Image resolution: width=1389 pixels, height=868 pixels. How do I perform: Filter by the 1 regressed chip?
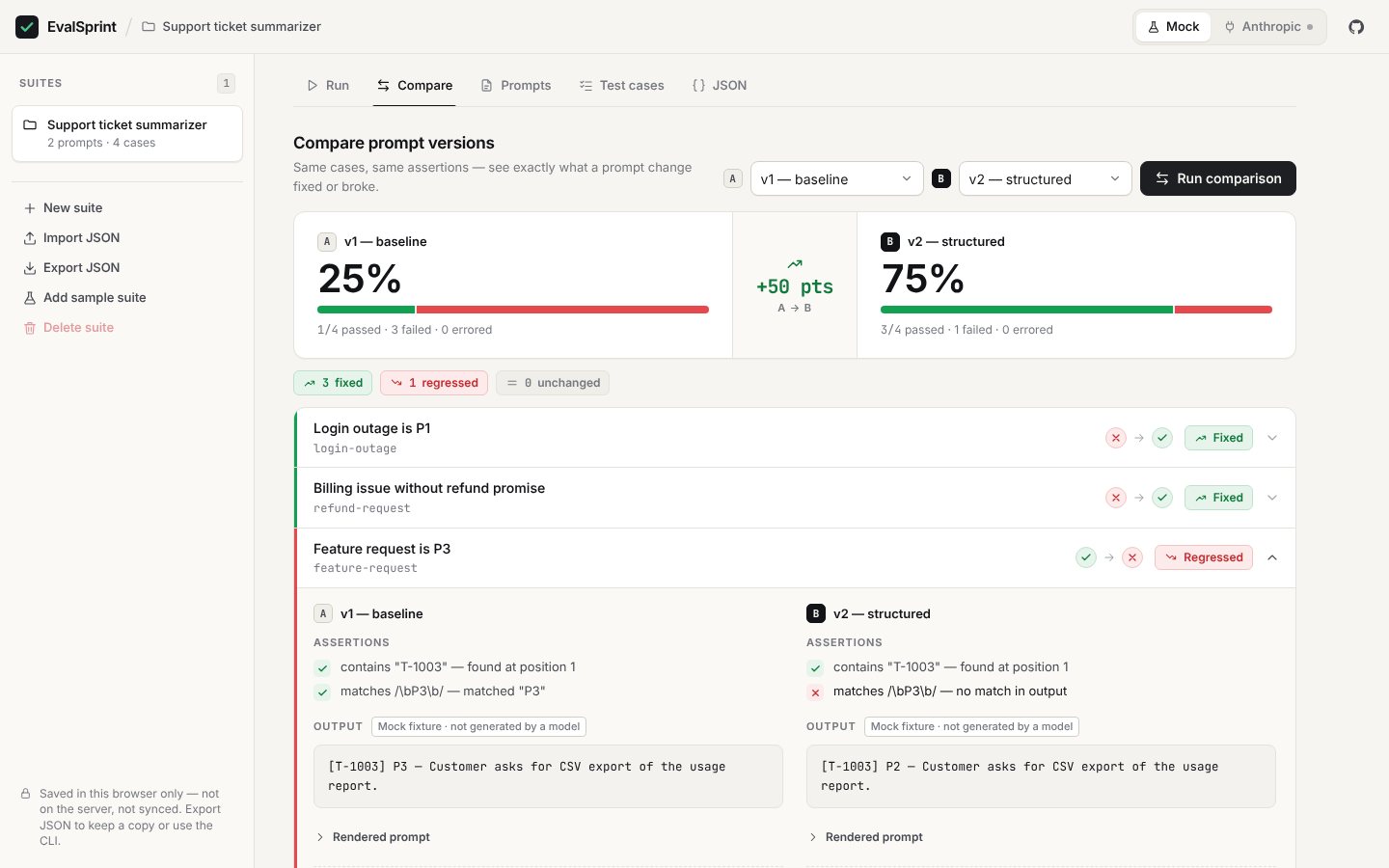[434, 383]
